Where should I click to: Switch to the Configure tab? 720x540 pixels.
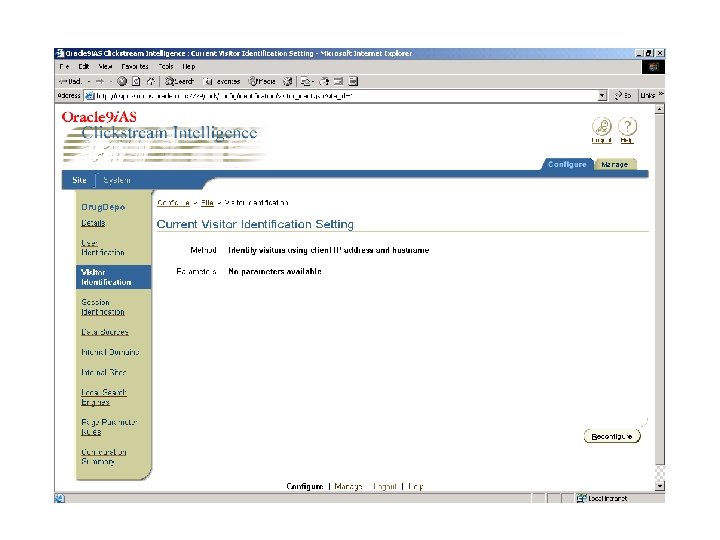tap(567, 164)
